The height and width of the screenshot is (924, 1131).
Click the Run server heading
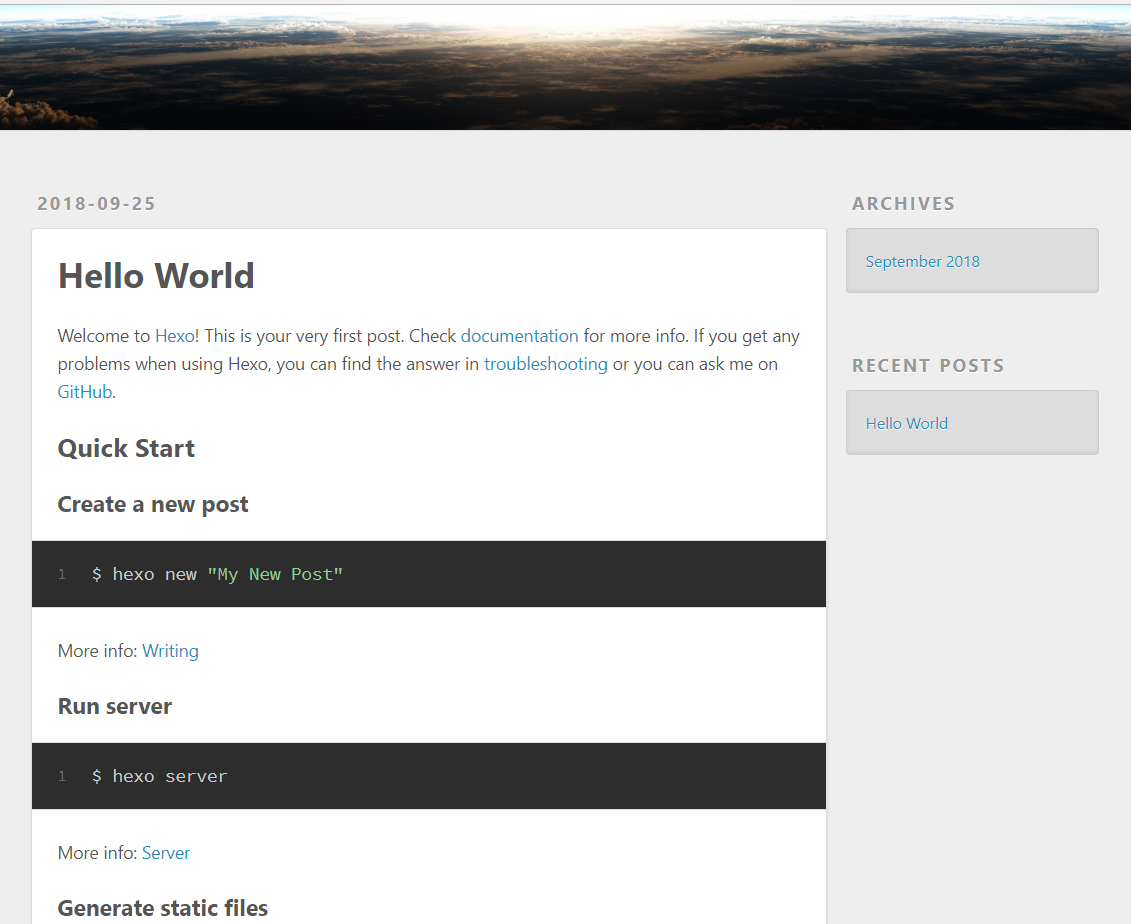[115, 706]
